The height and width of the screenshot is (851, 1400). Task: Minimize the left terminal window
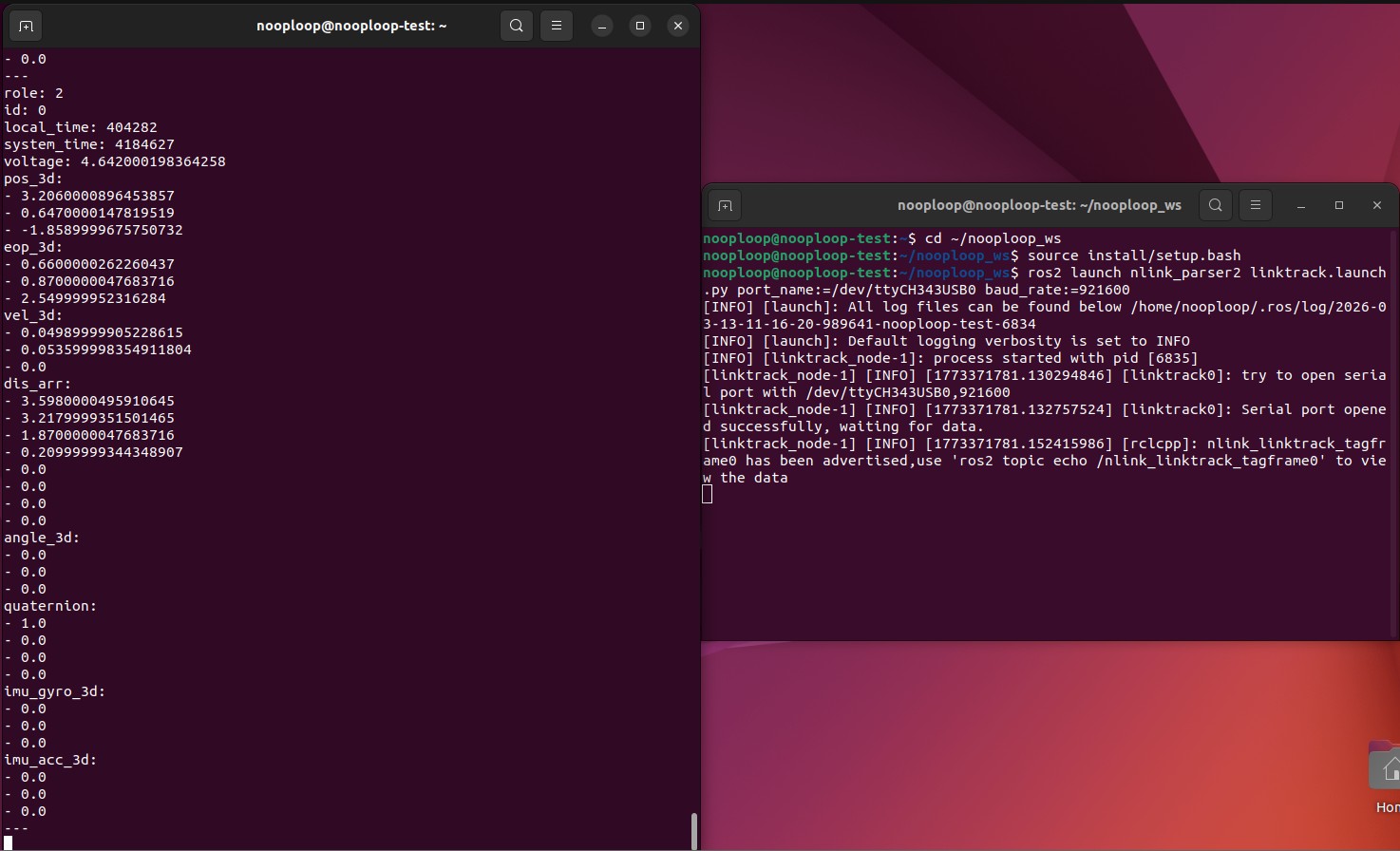602,26
